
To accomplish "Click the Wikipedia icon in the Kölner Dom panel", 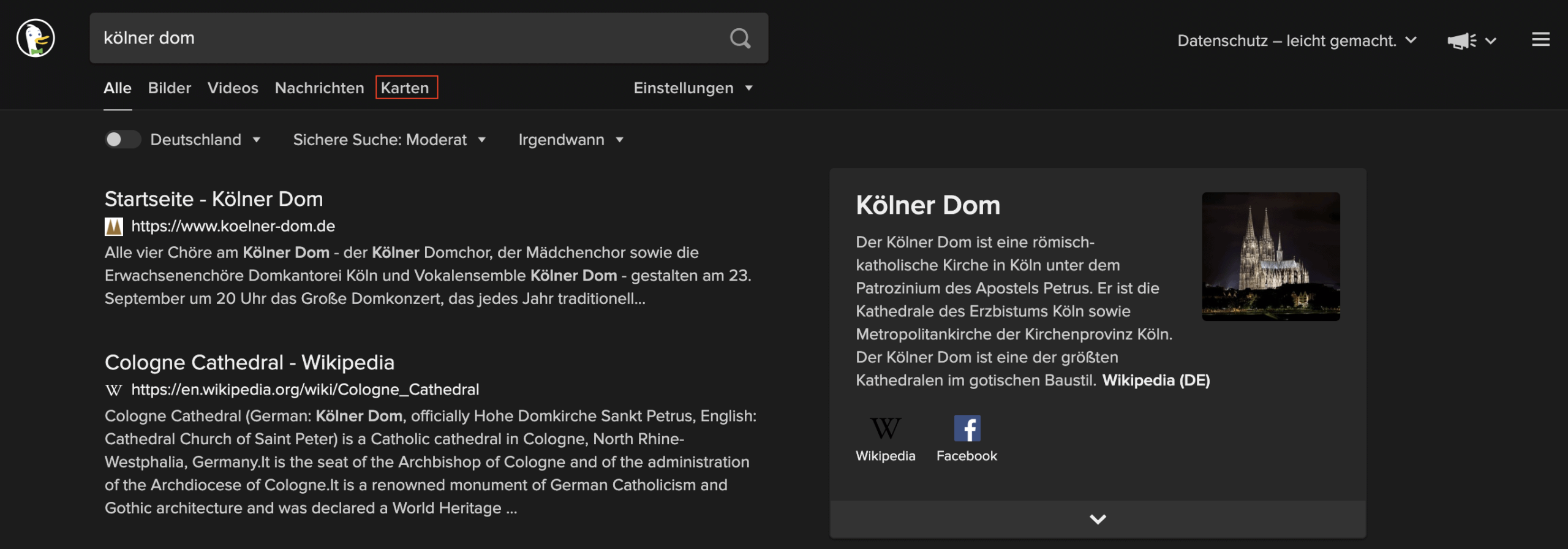I will (885, 428).
